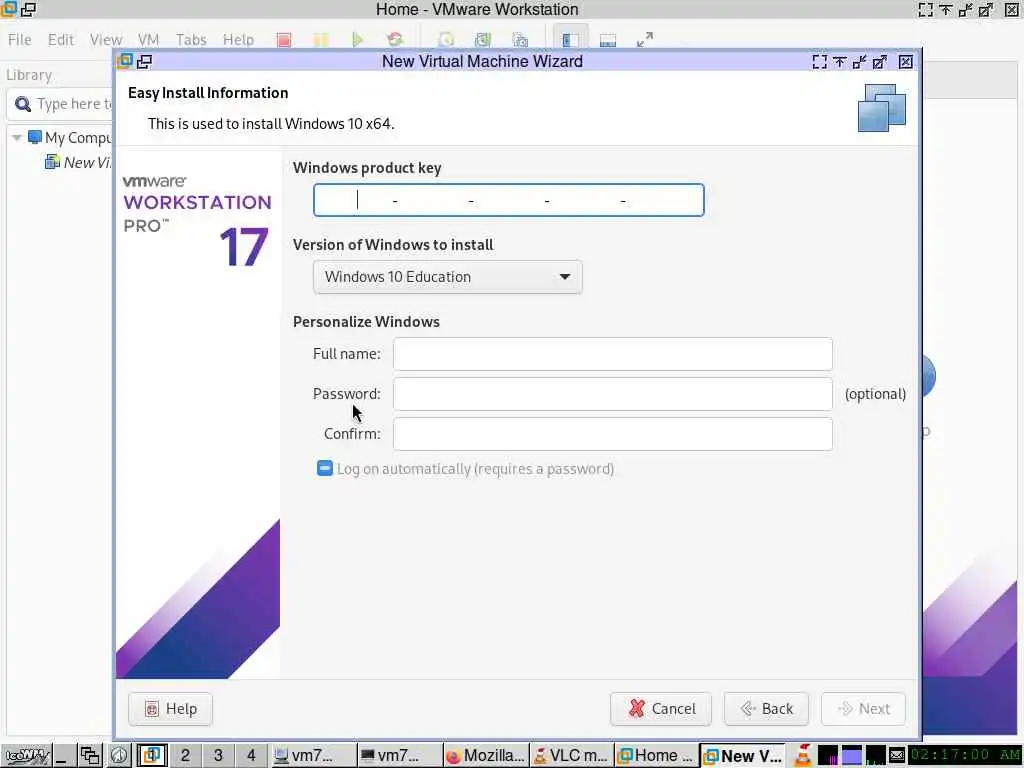Toggle the library sidebar view icon
The height and width of the screenshot is (768, 1024).
click(570, 40)
